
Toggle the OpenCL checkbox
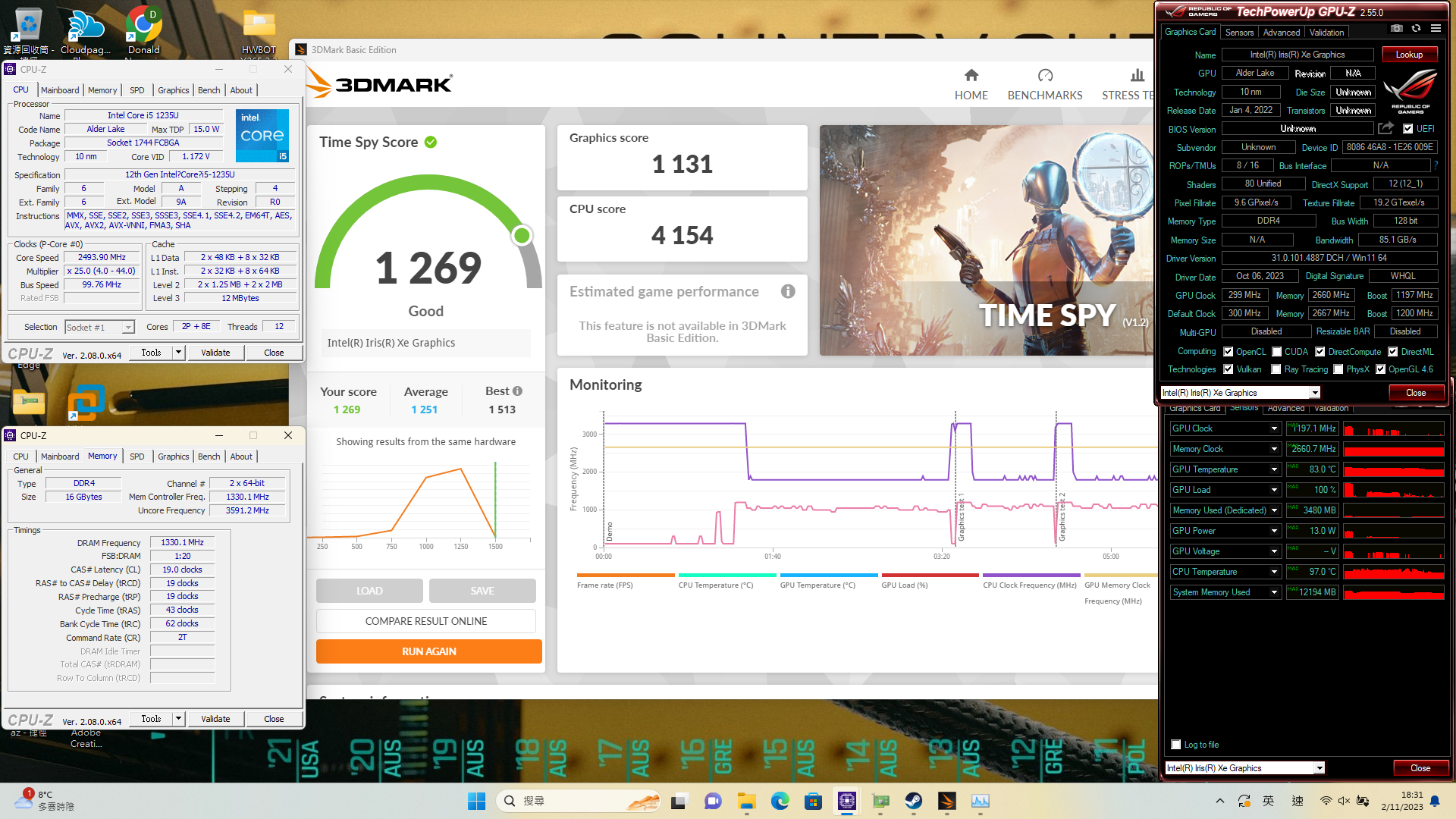(1228, 352)
